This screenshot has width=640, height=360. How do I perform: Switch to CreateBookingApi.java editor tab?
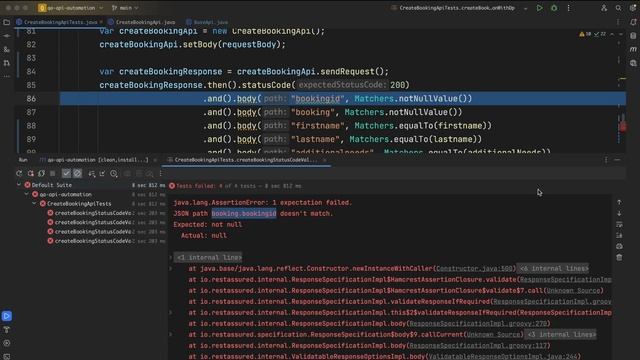point(142,22)
